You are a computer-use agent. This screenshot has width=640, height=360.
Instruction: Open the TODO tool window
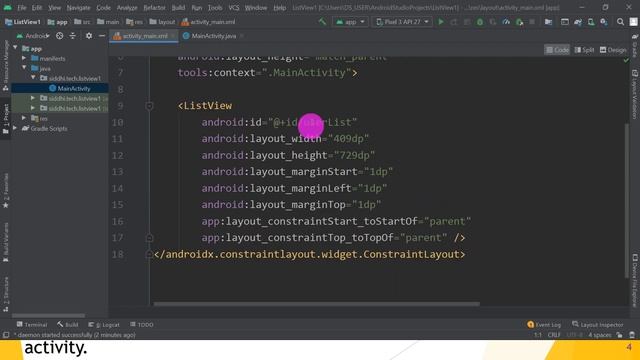[x=141, y=324]
